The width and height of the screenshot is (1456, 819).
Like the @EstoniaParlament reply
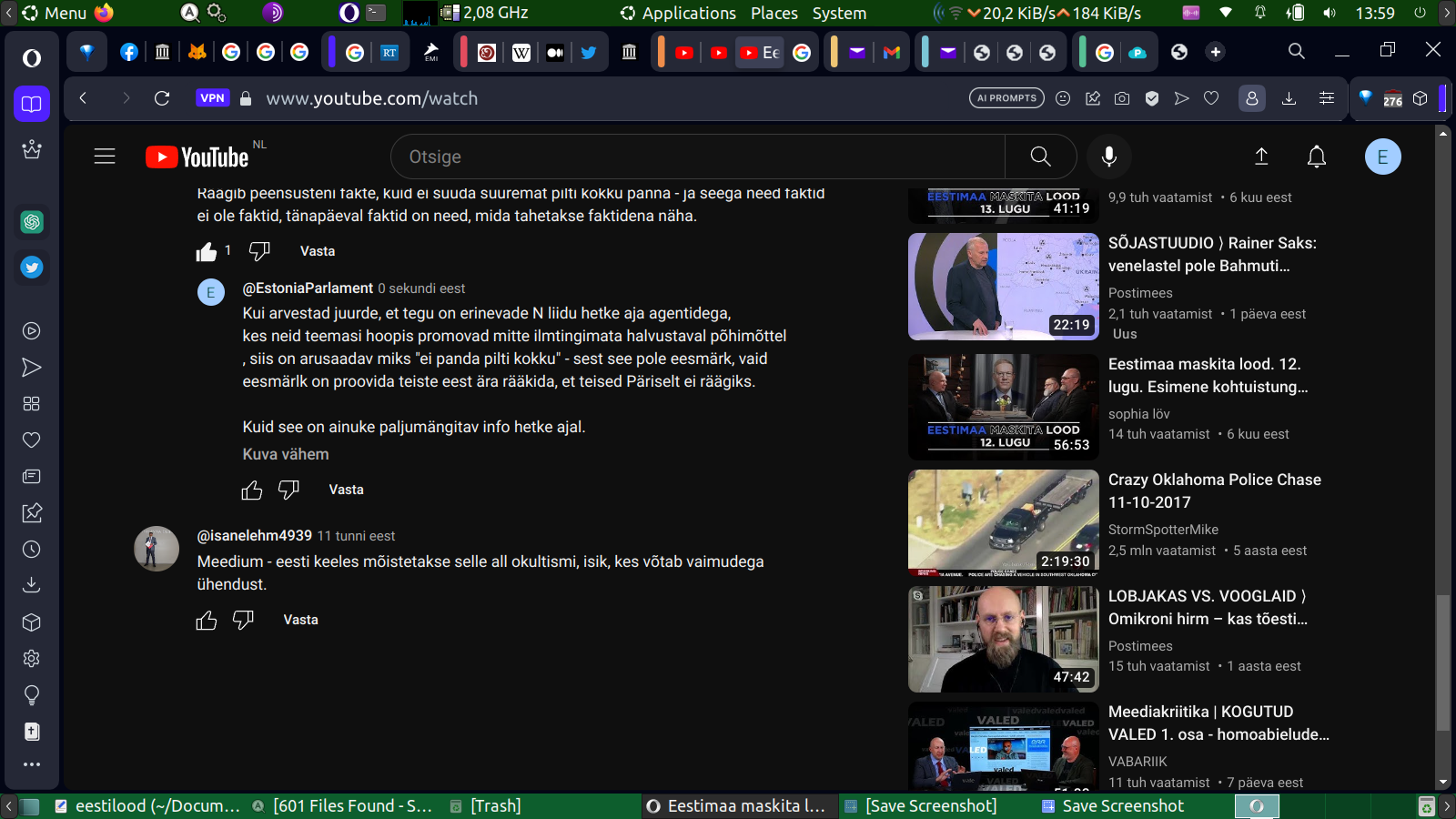click(x=252, y=490)
